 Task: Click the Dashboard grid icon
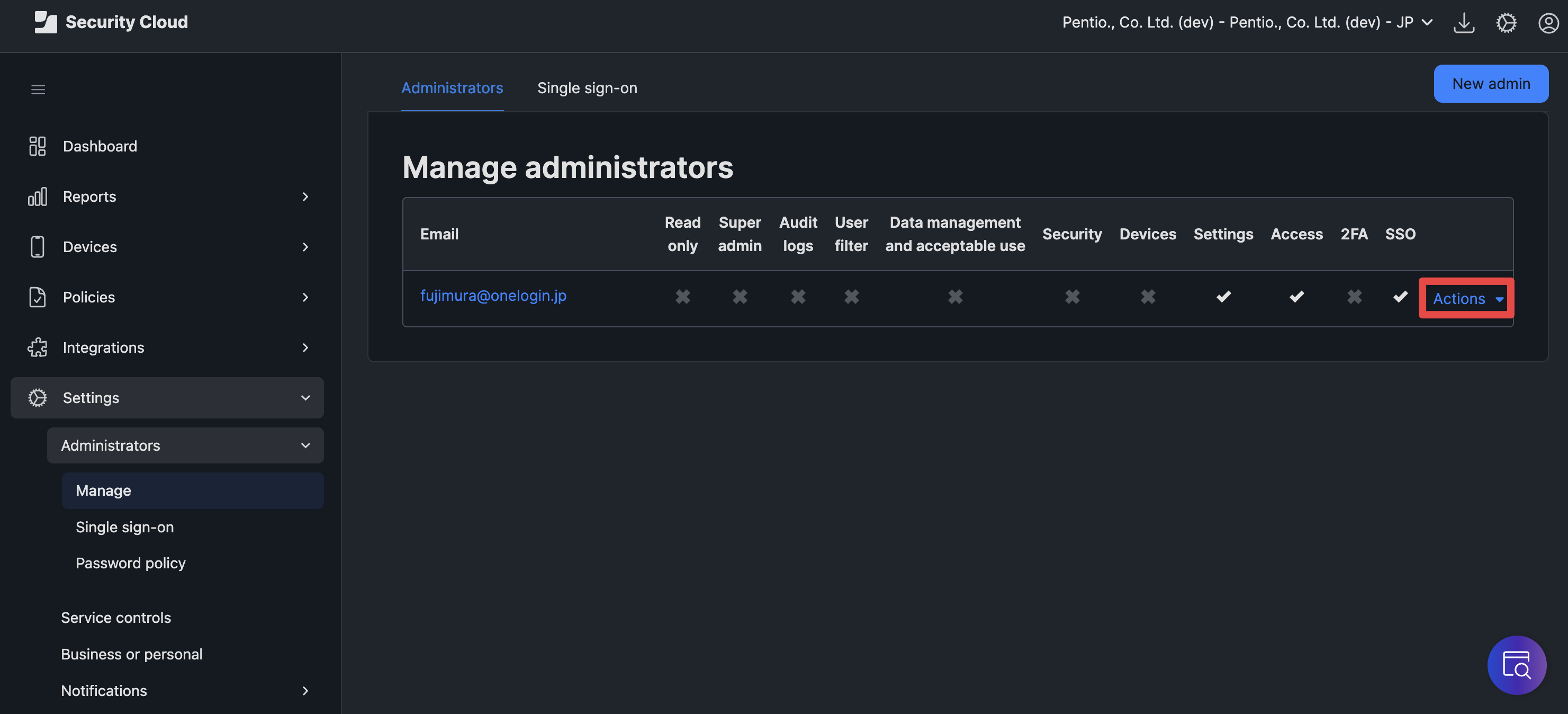37,146
